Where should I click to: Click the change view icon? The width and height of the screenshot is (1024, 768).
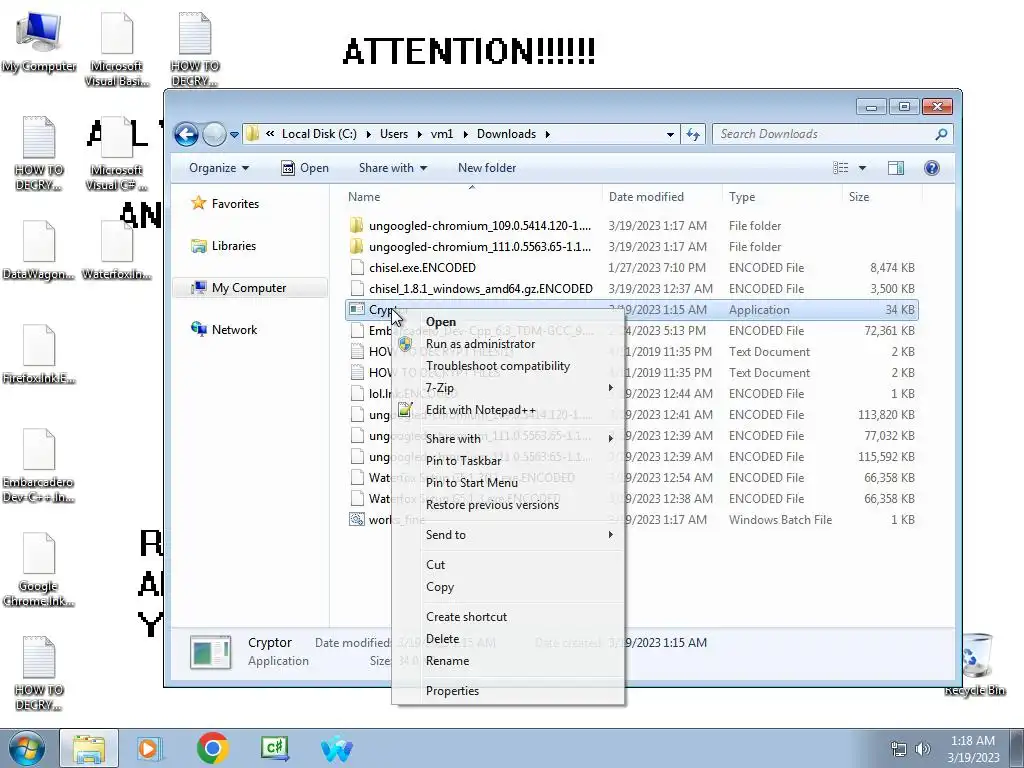pyautogui.click(x=841, y=168)
